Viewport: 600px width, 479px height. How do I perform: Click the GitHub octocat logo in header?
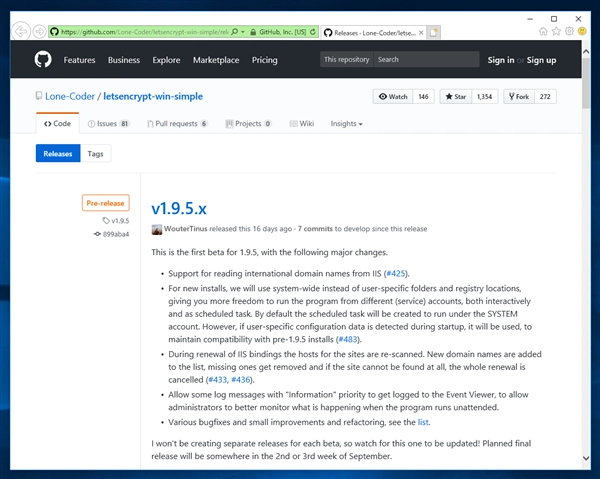click(43, 60)
